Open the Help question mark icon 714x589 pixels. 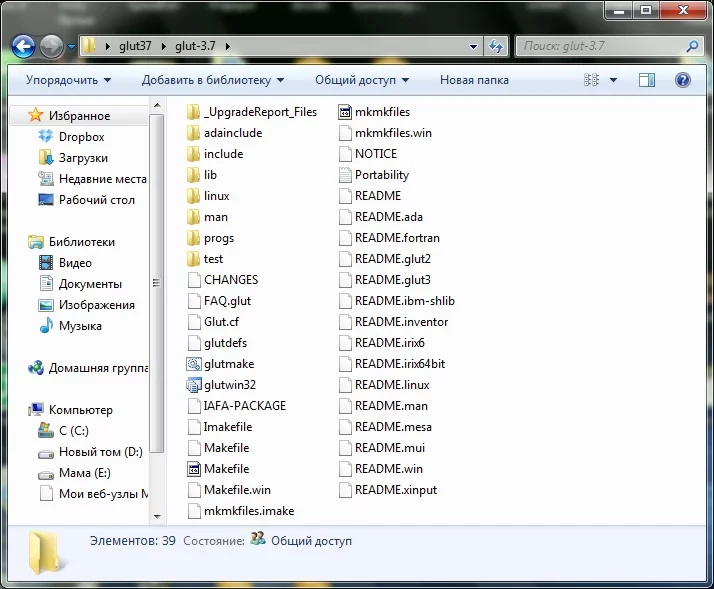pyautogui.click(x=683, y=80)
